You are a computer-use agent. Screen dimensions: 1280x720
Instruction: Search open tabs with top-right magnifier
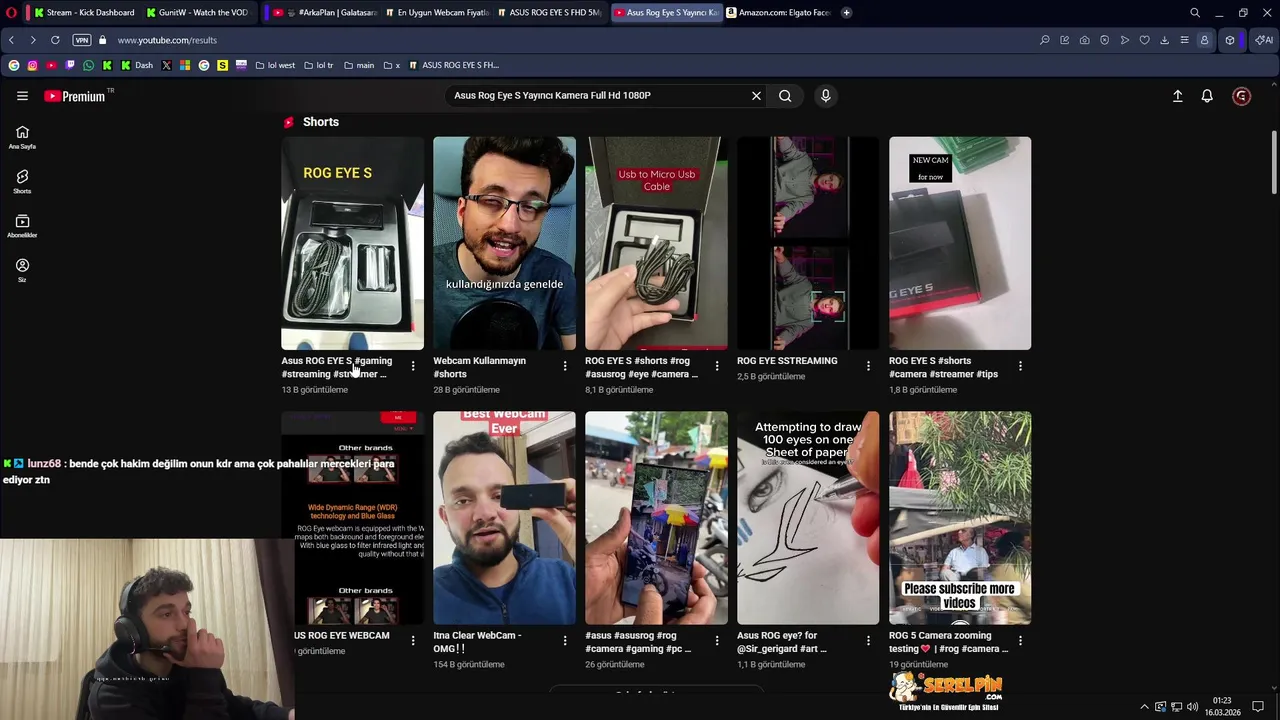pos(1194,13)
